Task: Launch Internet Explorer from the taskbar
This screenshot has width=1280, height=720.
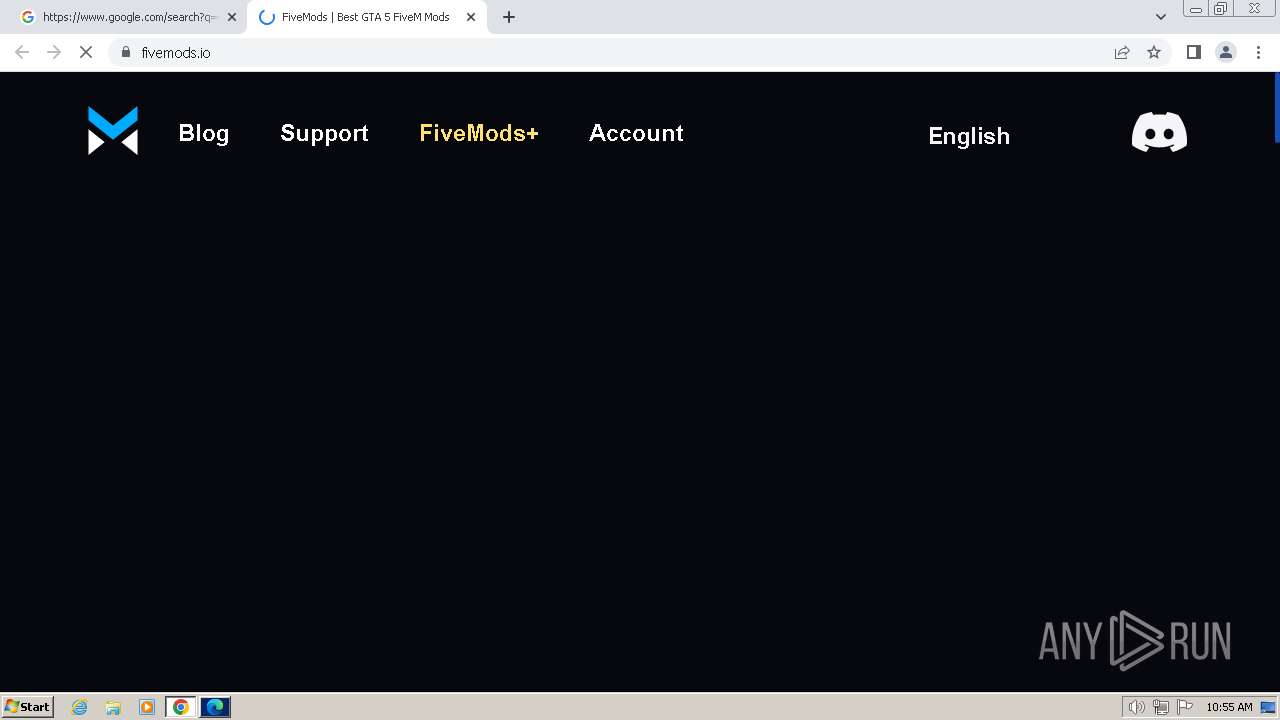Action: pyautogui.click(x=80, y=707)
